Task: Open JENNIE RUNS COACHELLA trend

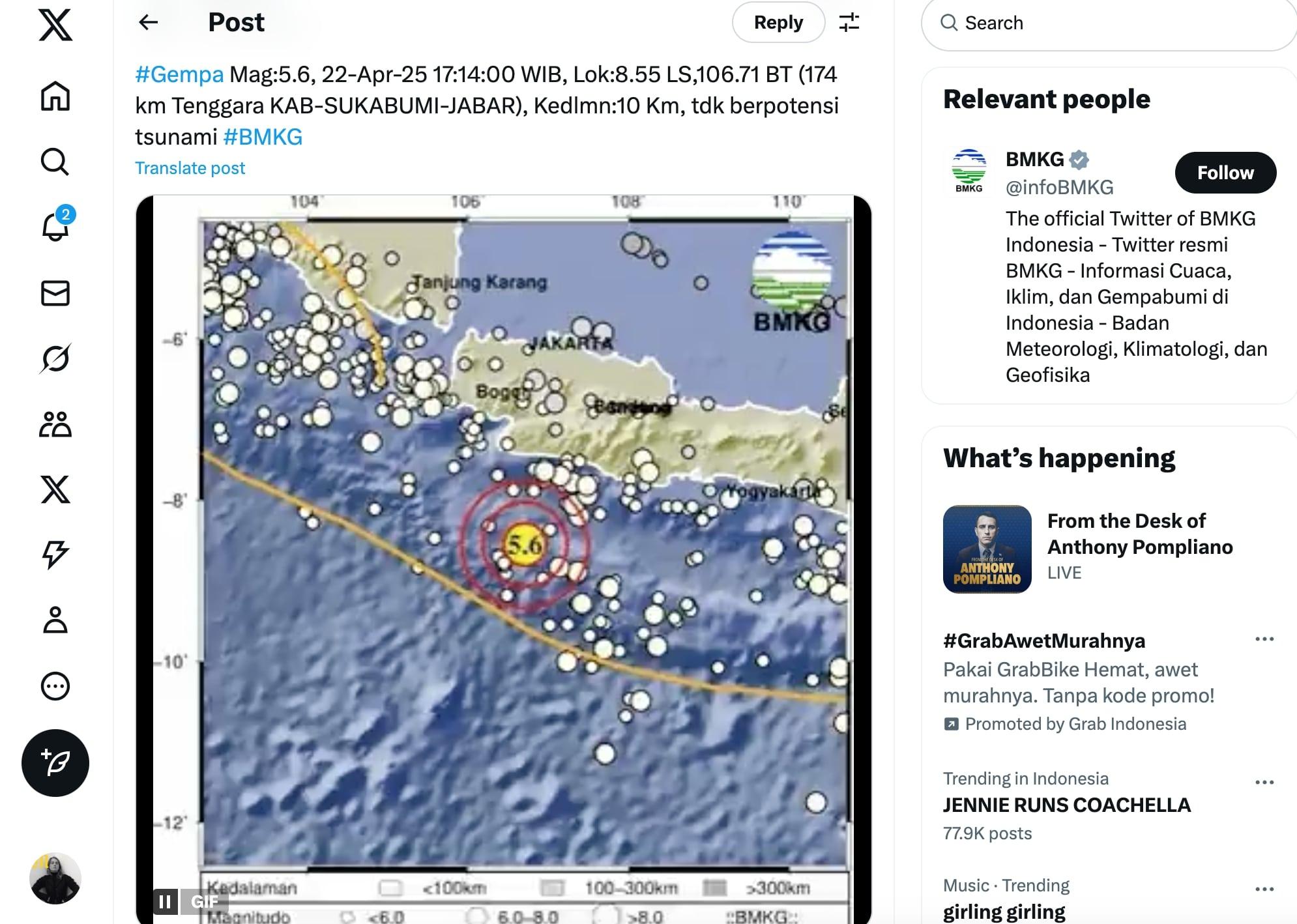Action: pos(1066,805)
